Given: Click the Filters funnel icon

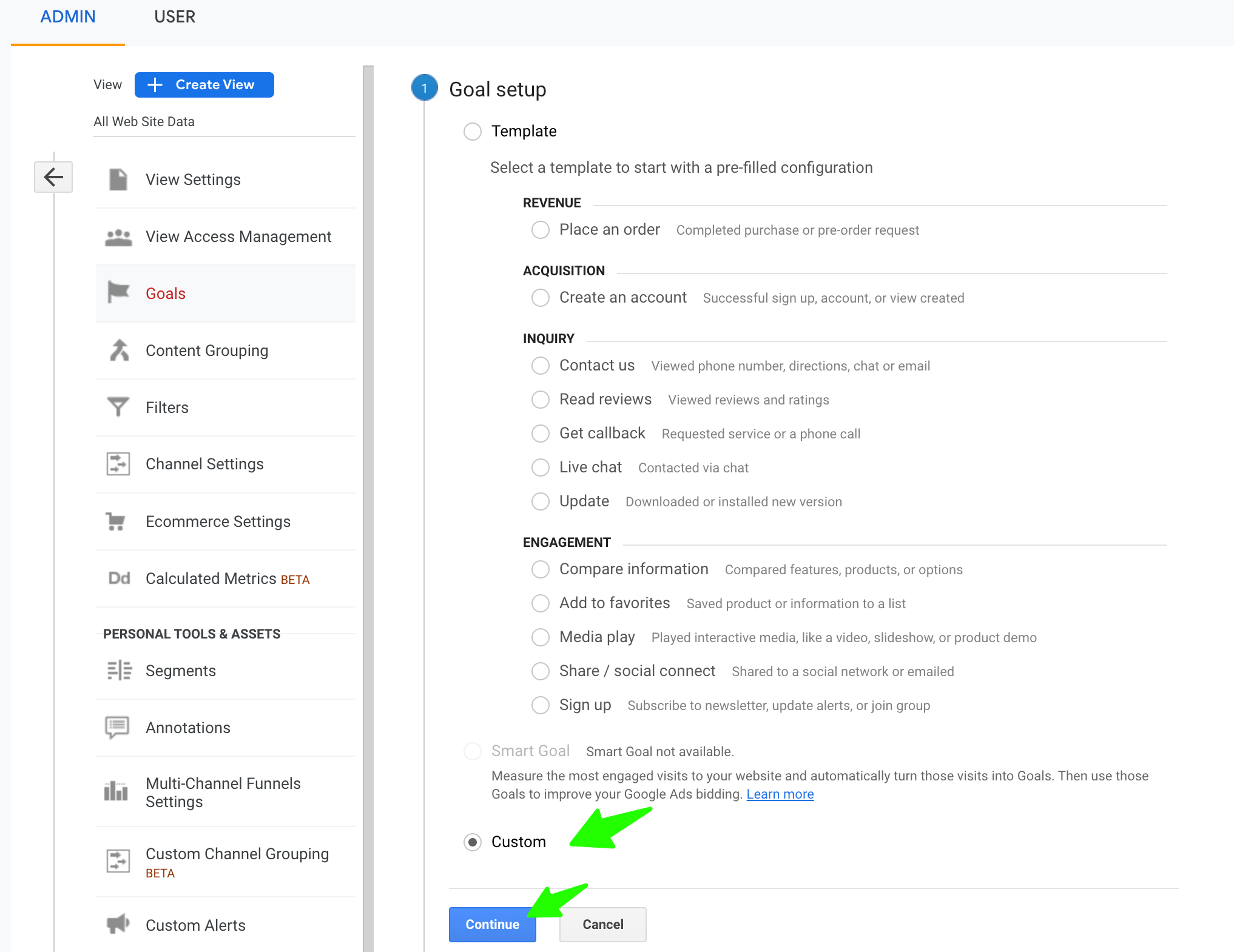Looking at the screenshot, I should pyautogui.click(x=118, y=407).
